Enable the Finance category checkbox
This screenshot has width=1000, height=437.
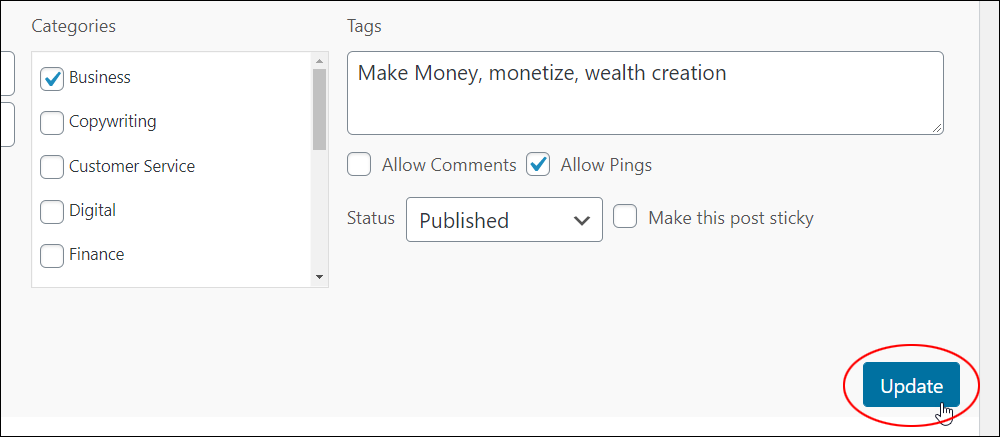click(52, 256)
